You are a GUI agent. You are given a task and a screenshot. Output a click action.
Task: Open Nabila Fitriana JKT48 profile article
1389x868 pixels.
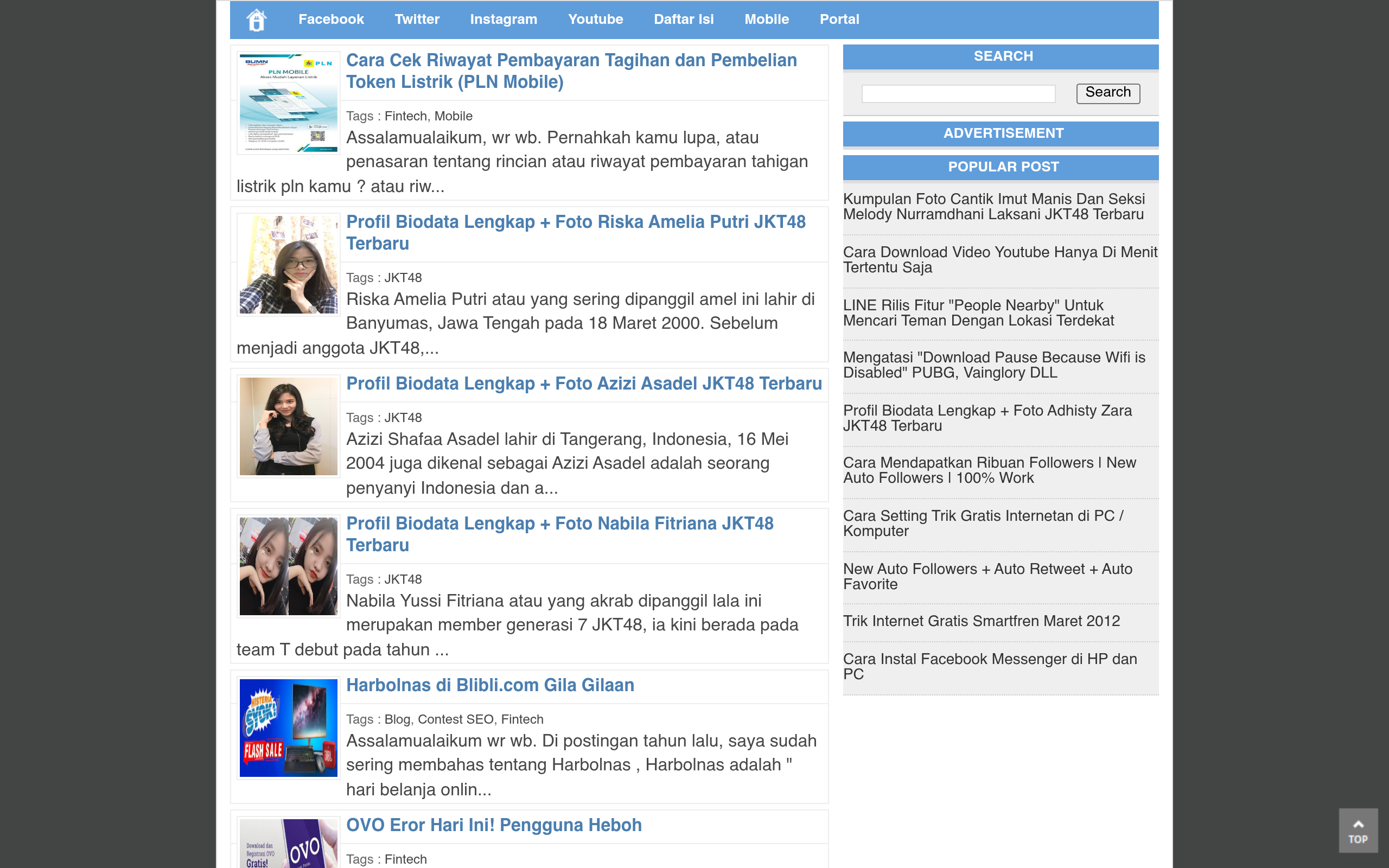point(559,534)
